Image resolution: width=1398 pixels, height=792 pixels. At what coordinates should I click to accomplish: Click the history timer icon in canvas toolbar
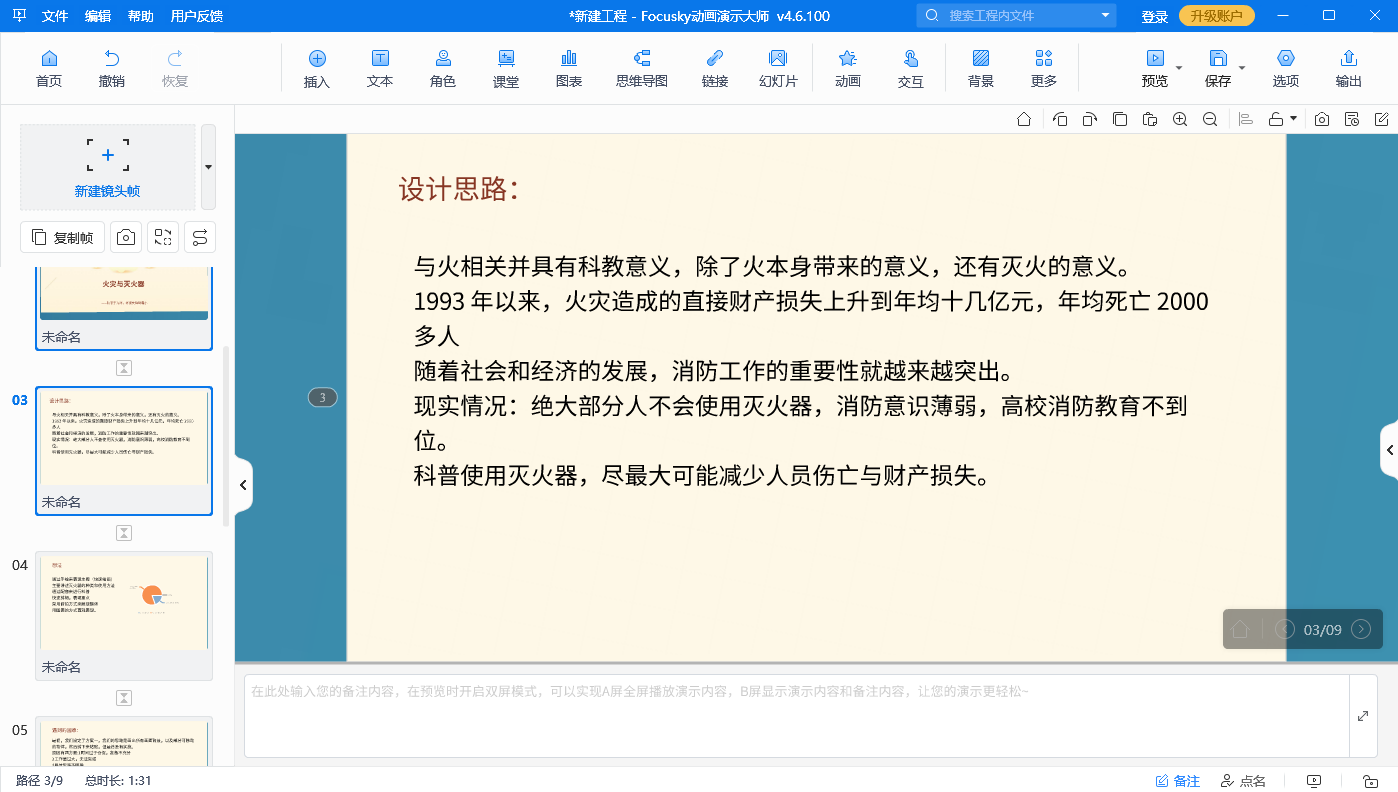1352,119
